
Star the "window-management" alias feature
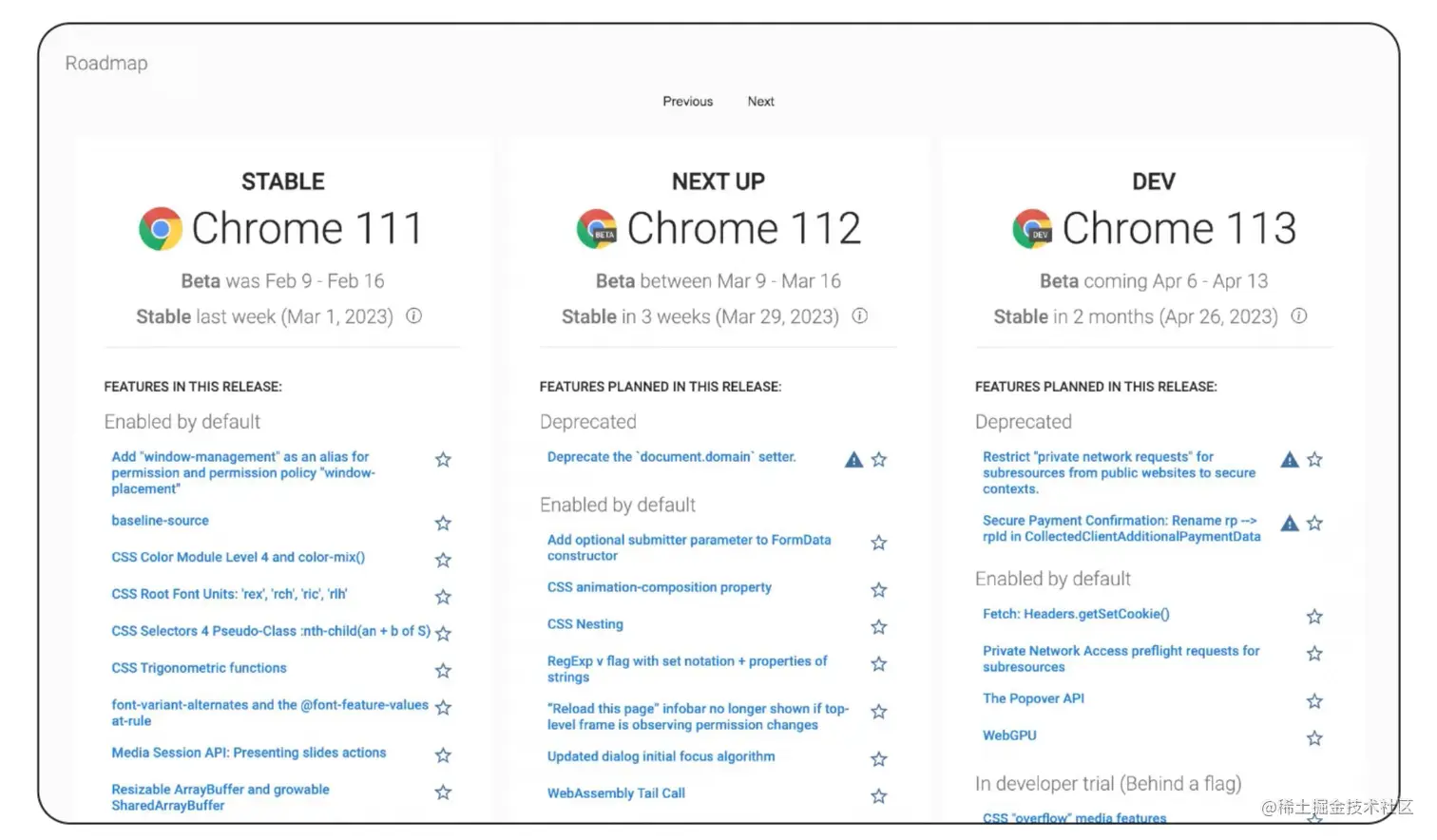pyautogui.click(x=443, y=460)
